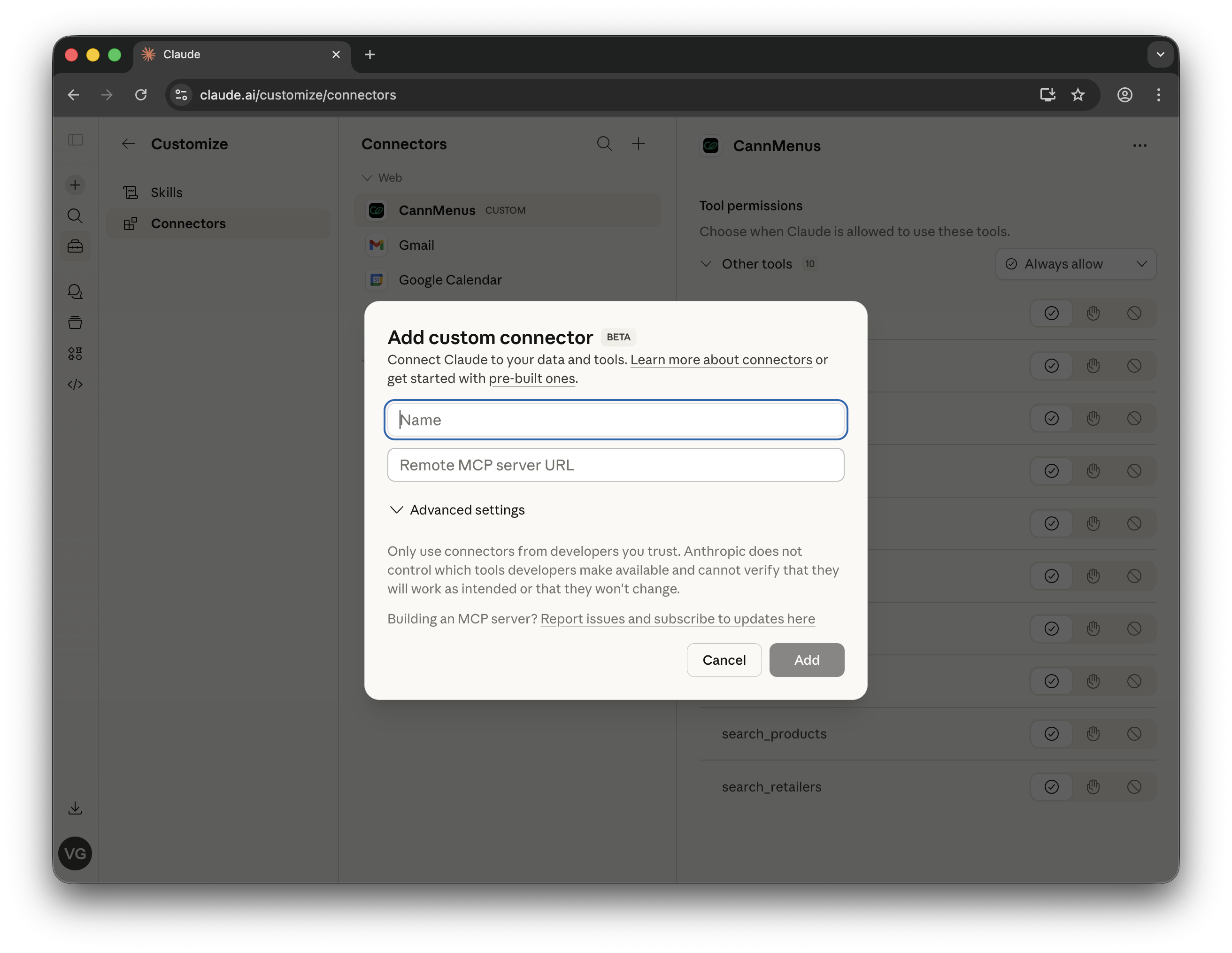The width and height of the screenshot is (1232, 953).
Task: Open the toolbox/customize section in the sidebar
Action: [75, 246]
